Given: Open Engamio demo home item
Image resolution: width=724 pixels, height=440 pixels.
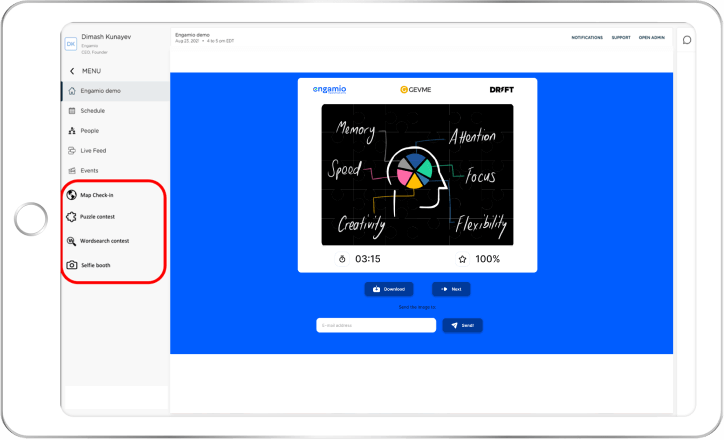Looking at the screenshot, I should (100, 91).
